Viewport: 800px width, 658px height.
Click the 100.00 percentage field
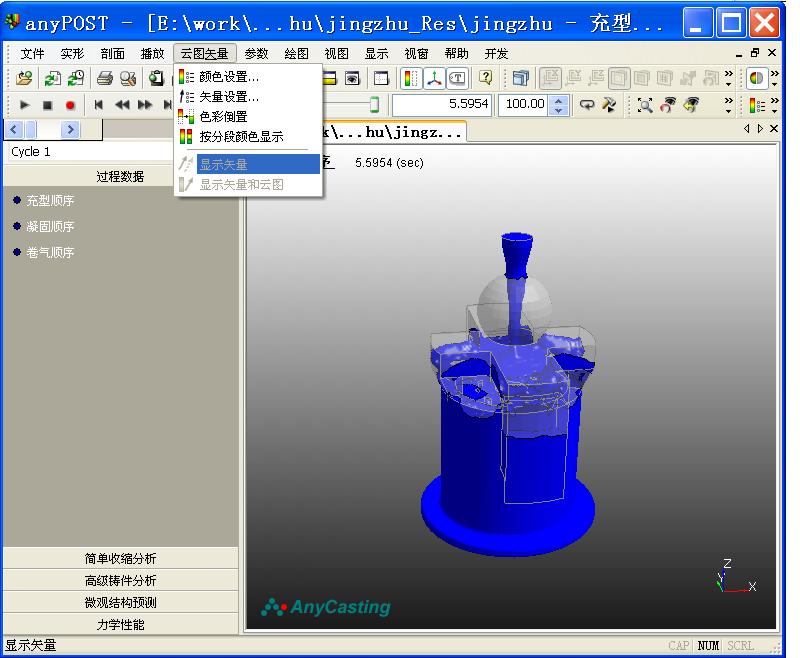point(523,104)
